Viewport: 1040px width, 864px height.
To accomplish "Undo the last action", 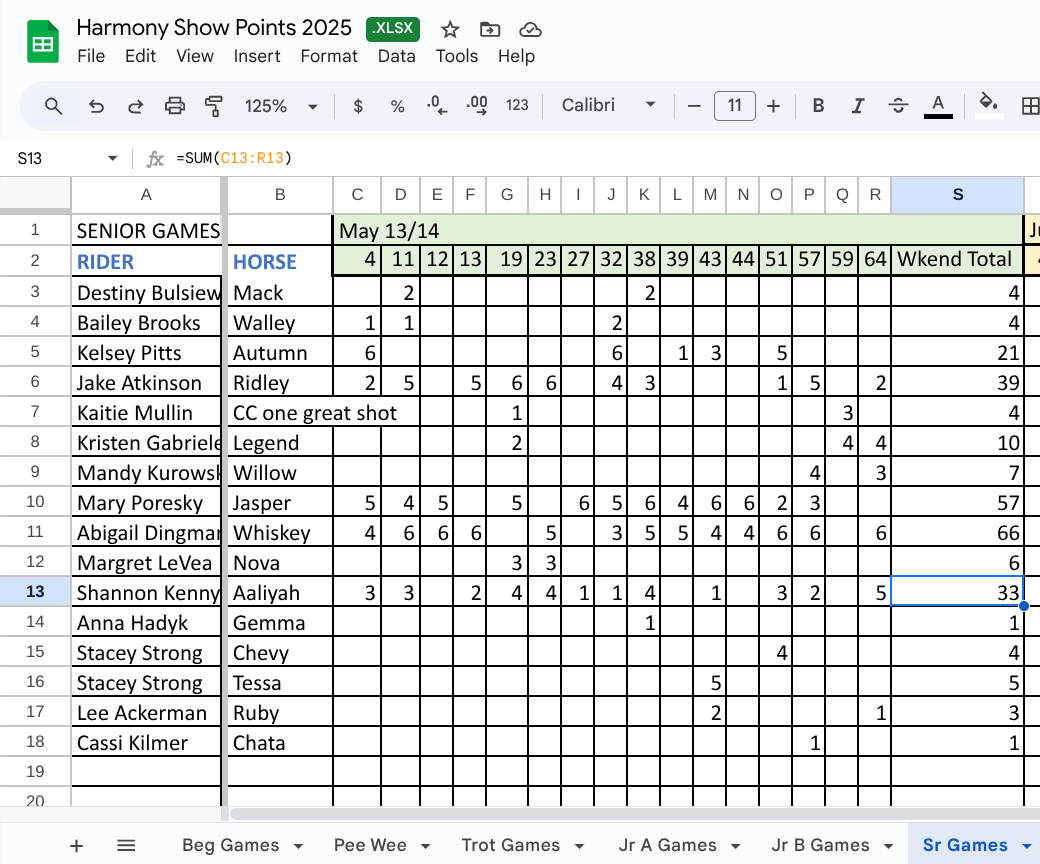I will [x=96, y=106].
